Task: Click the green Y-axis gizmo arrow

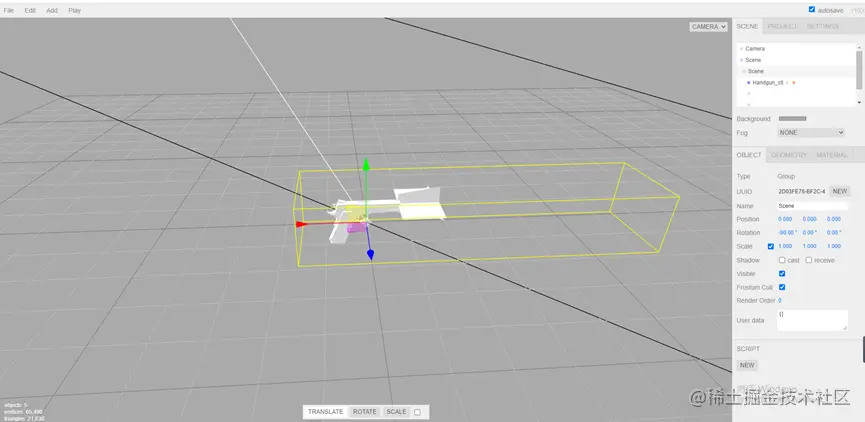Action: tap(365, 165)
